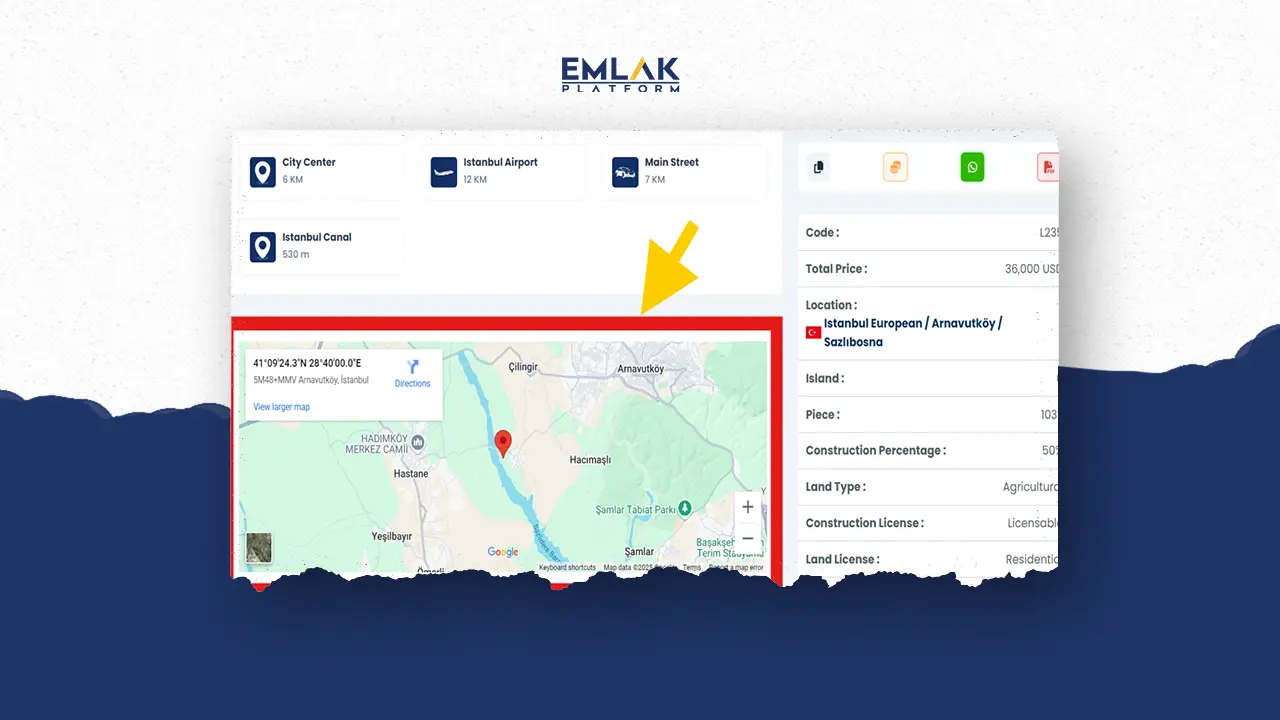Click the Istanbul Canal label
Screen dimensions: 1280x720
click(317, 237)
